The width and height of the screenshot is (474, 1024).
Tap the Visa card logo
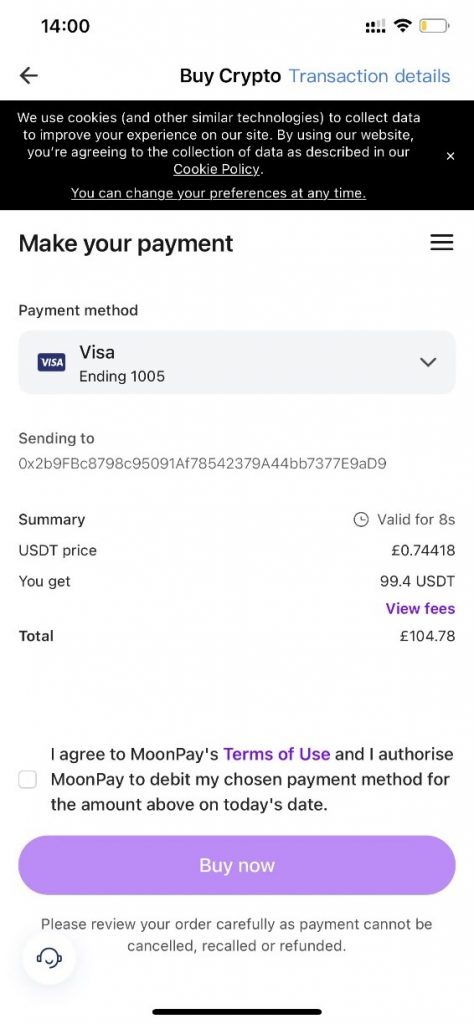[x=52, y=362]
